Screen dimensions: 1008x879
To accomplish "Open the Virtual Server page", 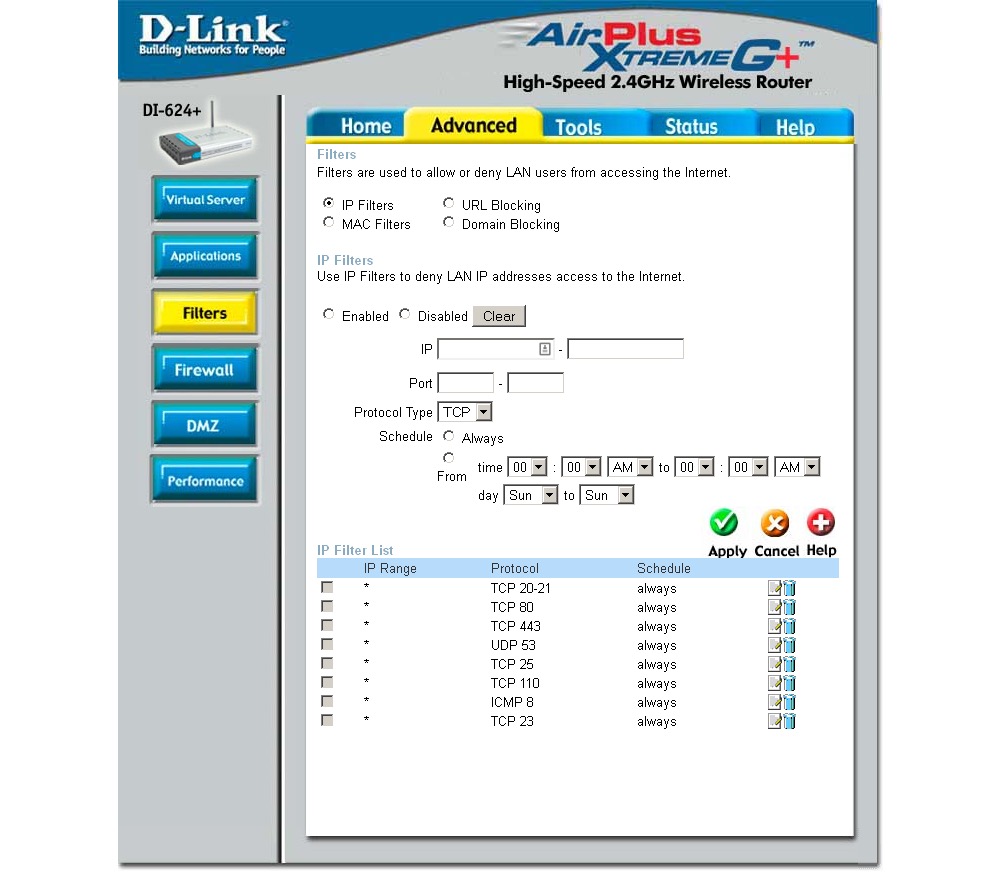I will [206, 199].
